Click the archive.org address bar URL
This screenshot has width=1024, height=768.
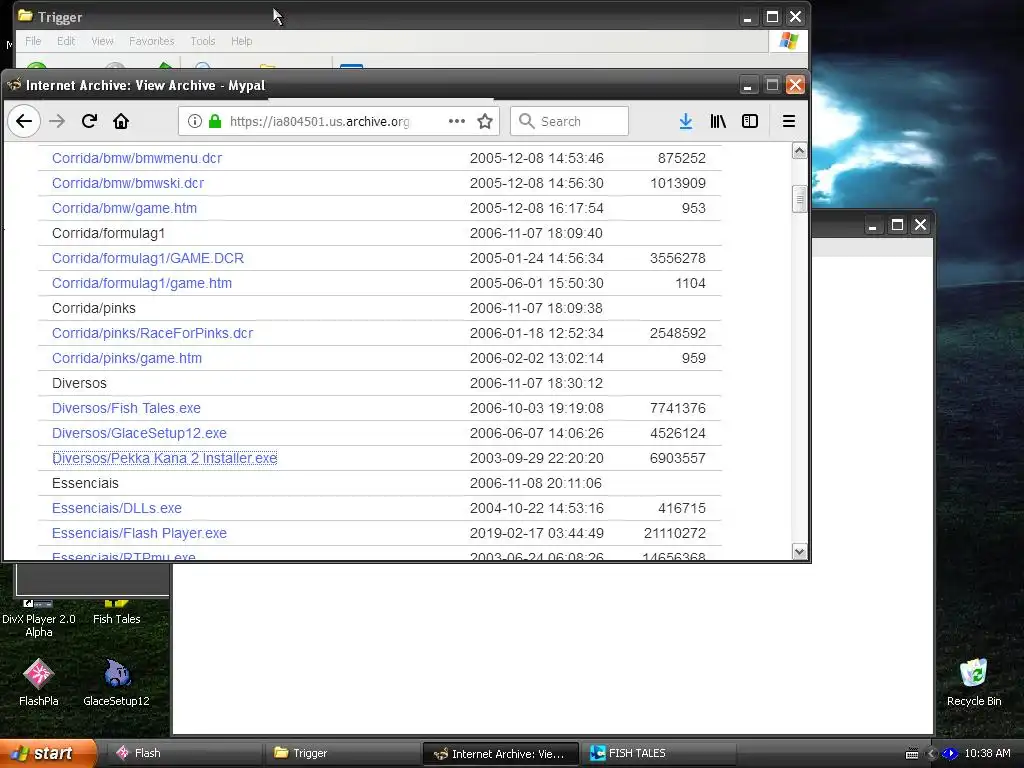[319, 121]
